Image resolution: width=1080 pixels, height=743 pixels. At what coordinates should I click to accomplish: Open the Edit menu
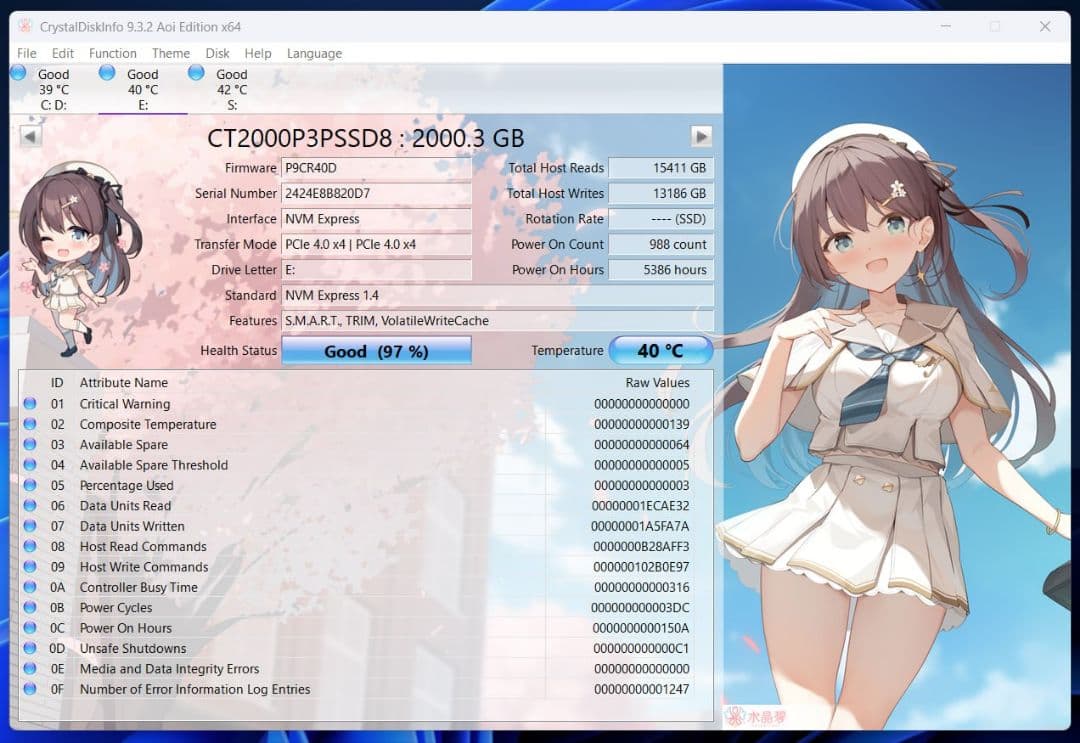pyautogui.click(x=62, y=53)
